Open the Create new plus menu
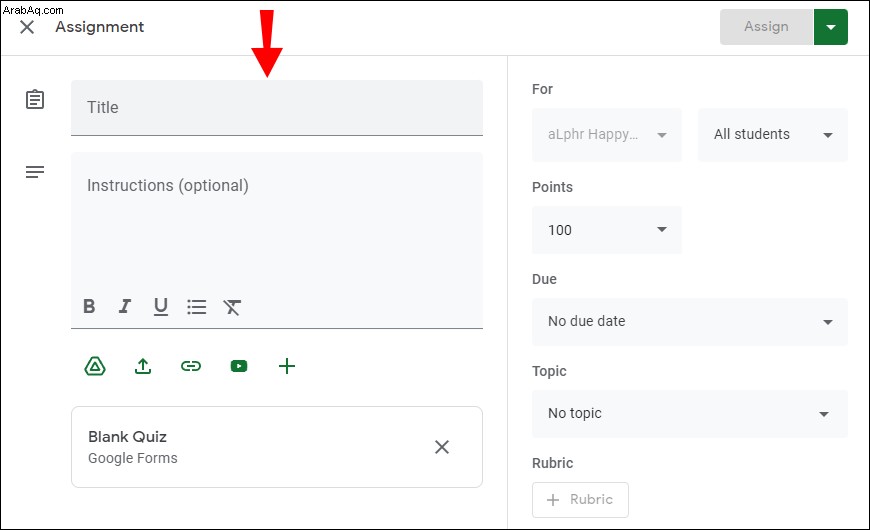This screenshot has width=870, height=530. pos(287,366)
